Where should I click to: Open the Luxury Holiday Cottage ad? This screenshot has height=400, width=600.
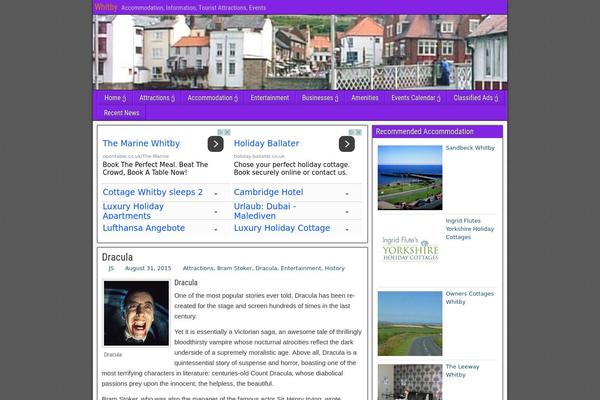282,228
